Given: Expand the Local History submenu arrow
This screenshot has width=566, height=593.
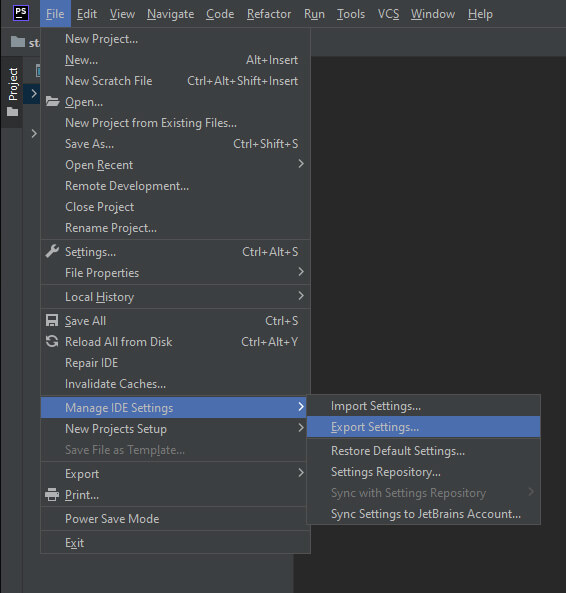Looking at the screenshot, I should coord(301,296).
